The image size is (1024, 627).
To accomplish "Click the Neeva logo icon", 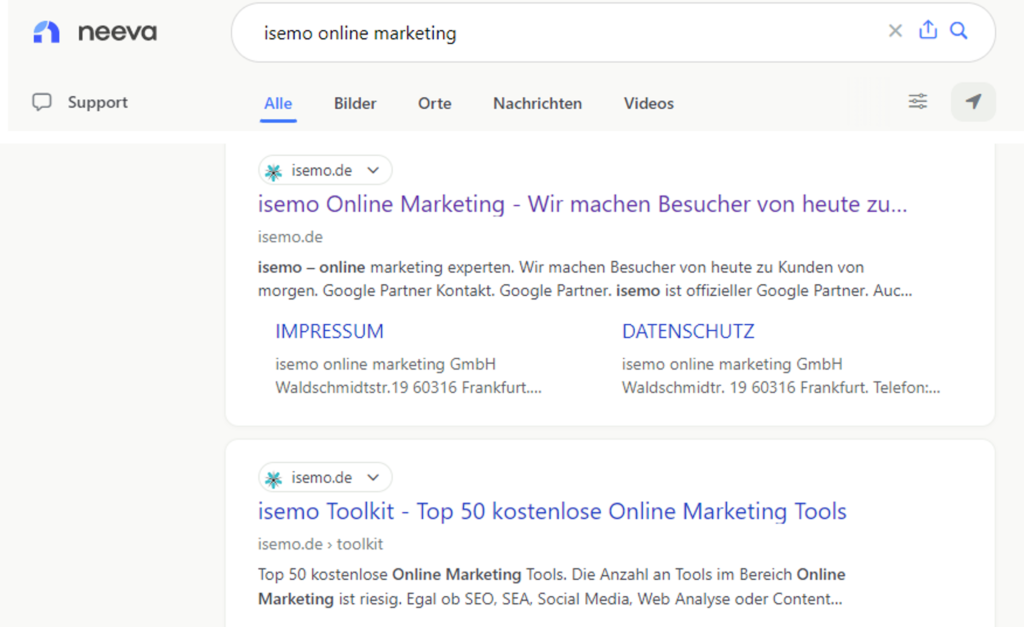I will coord(46,32).
